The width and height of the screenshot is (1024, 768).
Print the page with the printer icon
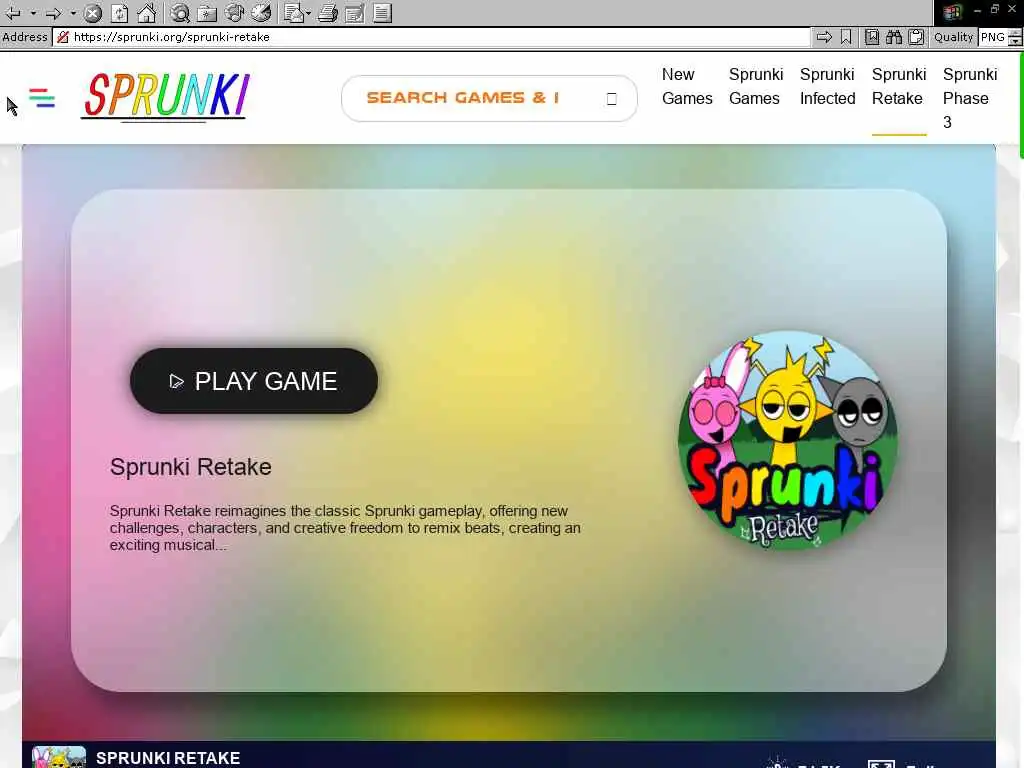[x=328, y=12]
